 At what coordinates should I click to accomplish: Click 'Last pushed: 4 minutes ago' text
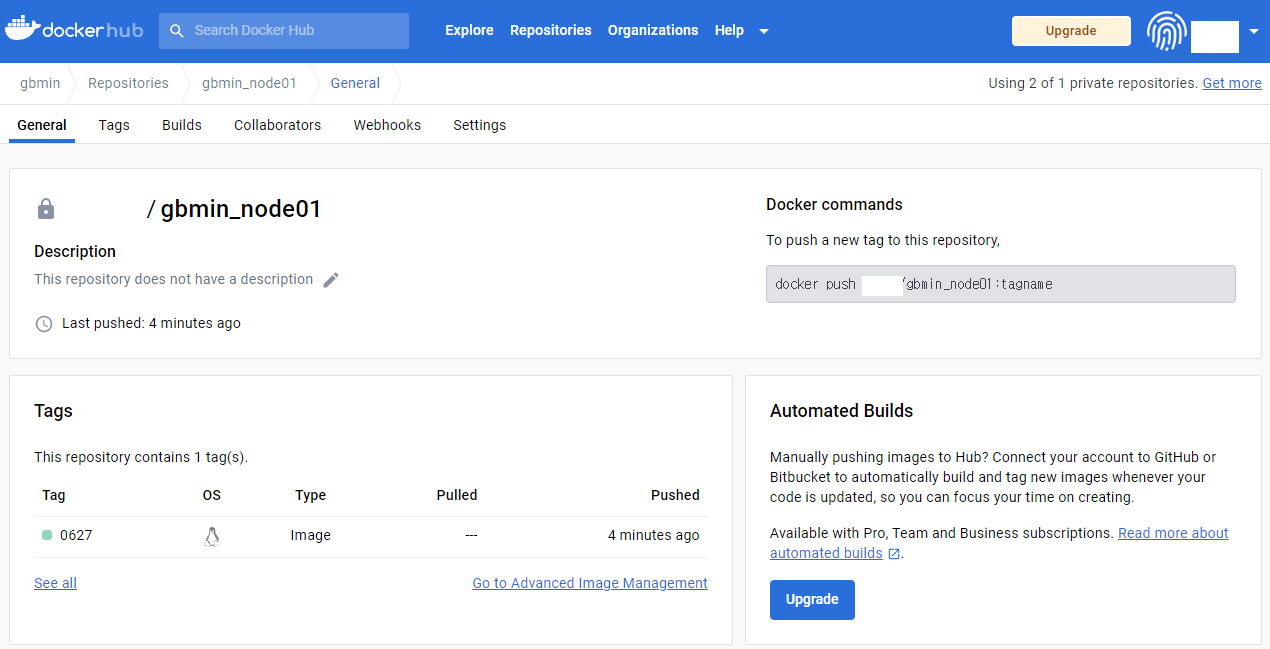click(x=151, y=323)
